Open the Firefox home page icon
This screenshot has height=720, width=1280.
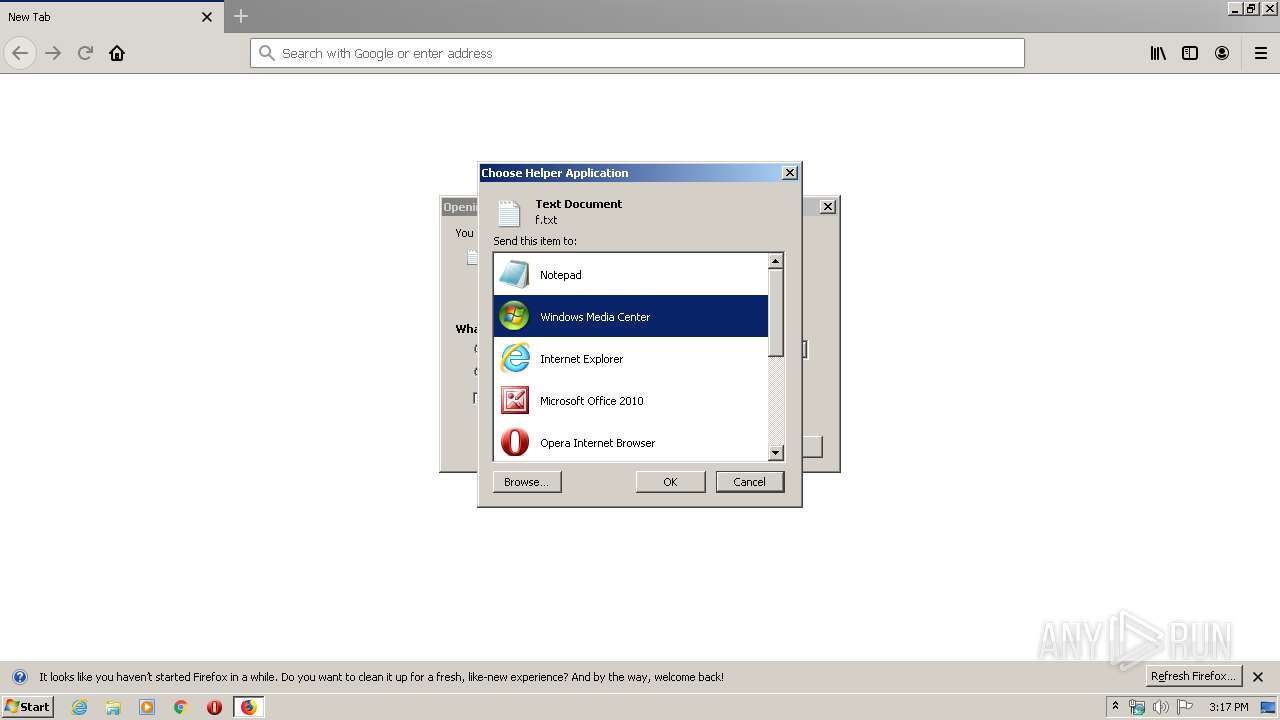117,53
